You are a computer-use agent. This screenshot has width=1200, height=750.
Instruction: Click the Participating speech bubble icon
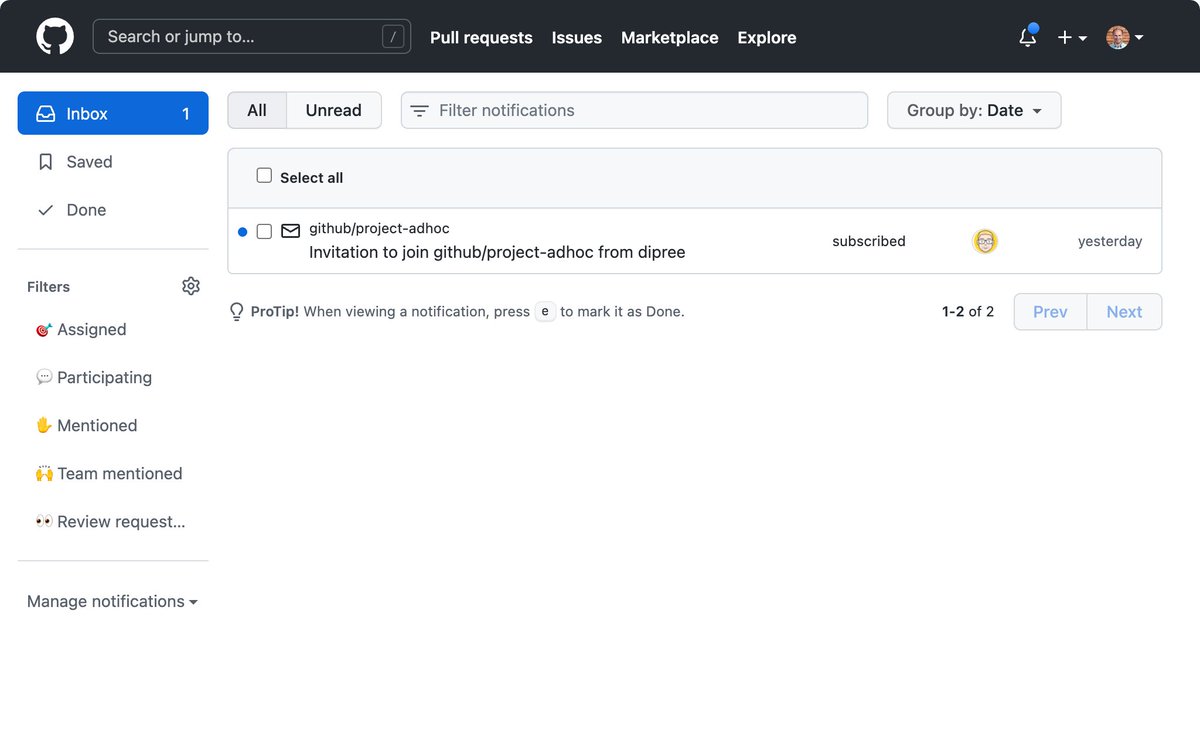point(43,377)
